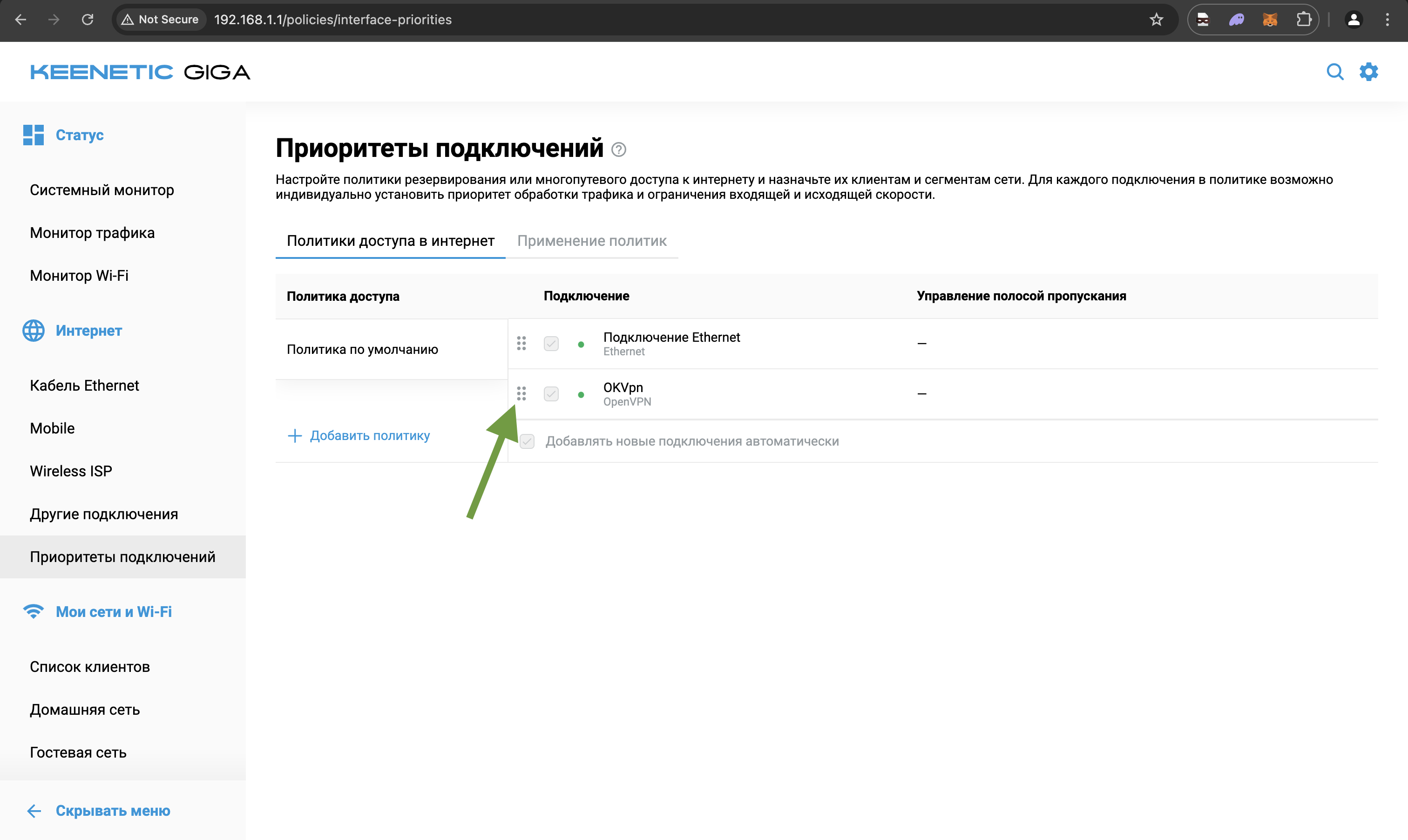Viewport: 1408px width, 840px height.
Task: Open the Keenetic search icon
Action: click(x=1335, y=72)
